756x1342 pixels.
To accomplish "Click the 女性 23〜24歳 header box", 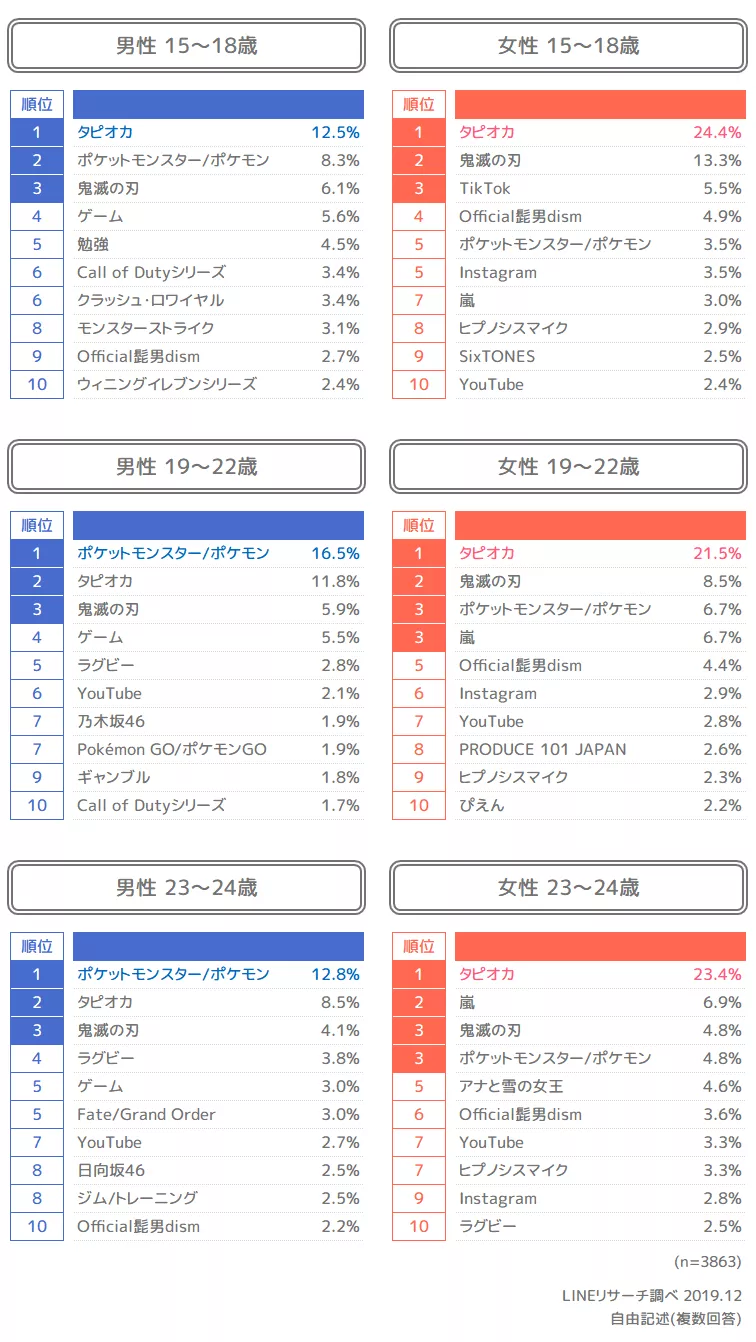I will click(568, 888).
